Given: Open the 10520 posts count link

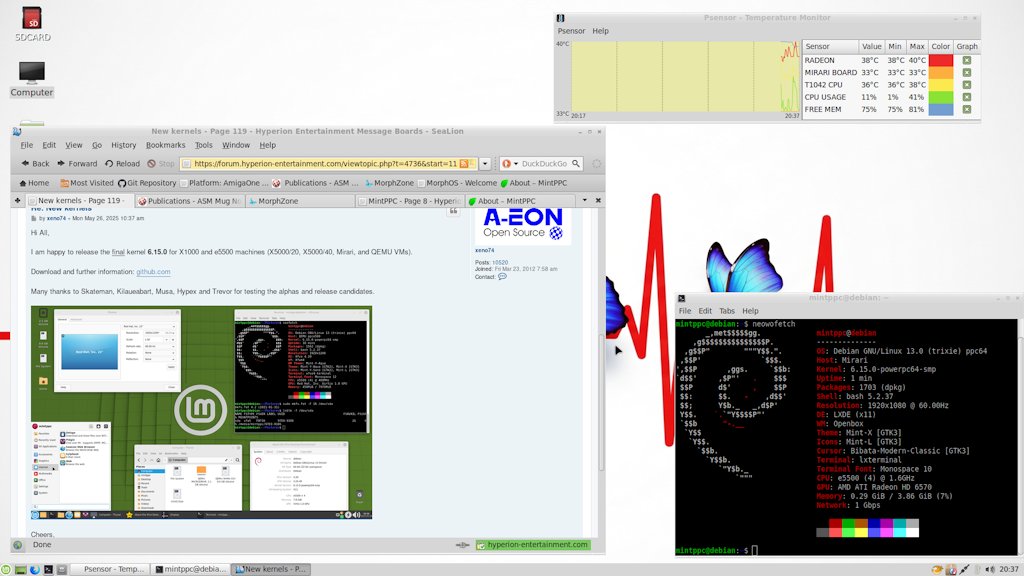Looking at the screenshot, I should [x=500, y=263].
